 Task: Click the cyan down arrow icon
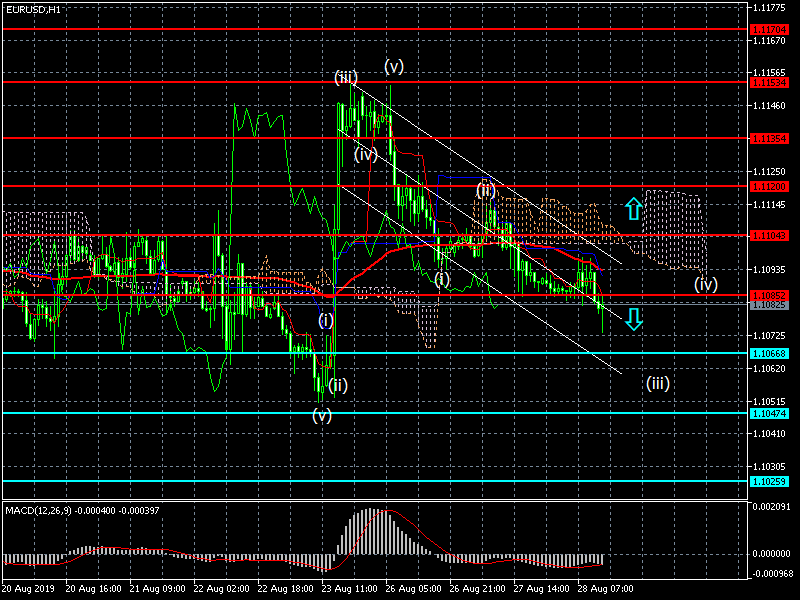click(633, 320)
